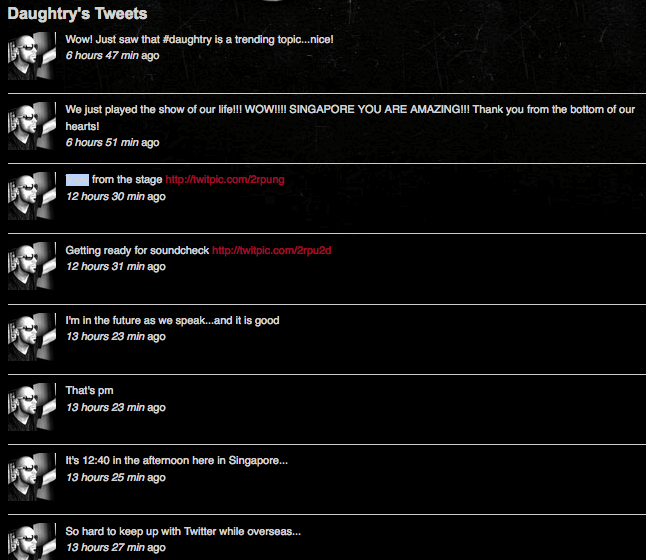
Task: Open the twitpic.com/2rpu2d link
Action: click(272, 251)
